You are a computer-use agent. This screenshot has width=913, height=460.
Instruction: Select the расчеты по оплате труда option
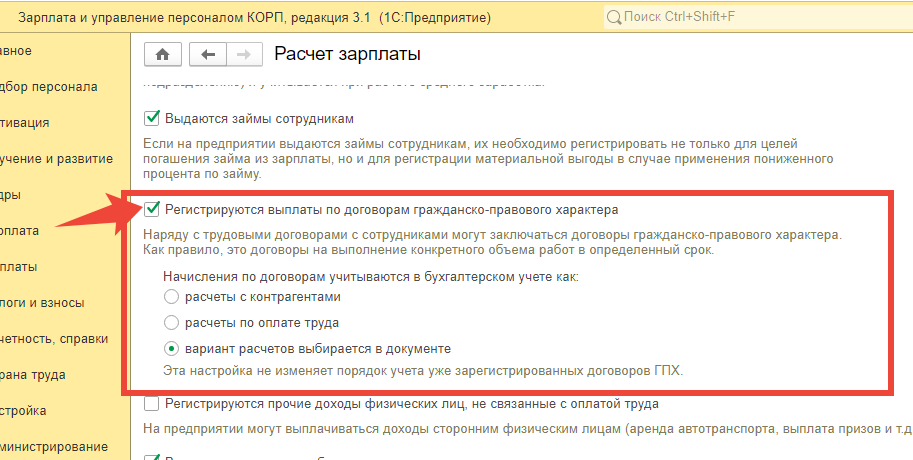171,323
